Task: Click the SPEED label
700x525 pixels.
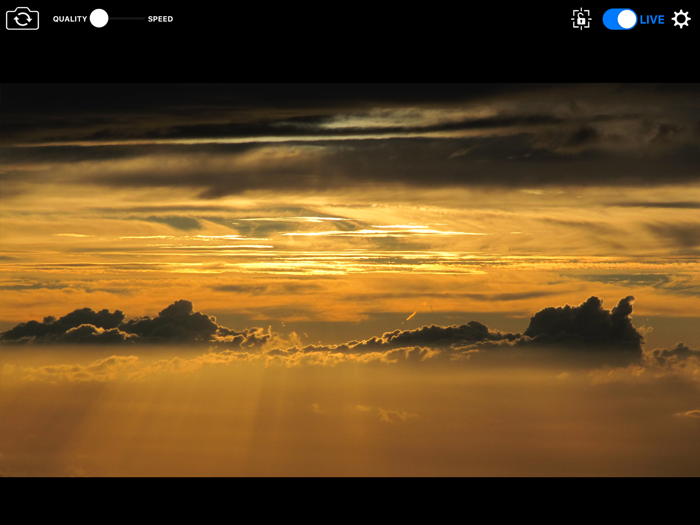Action: pyautogui.click(x=160, y=19)
